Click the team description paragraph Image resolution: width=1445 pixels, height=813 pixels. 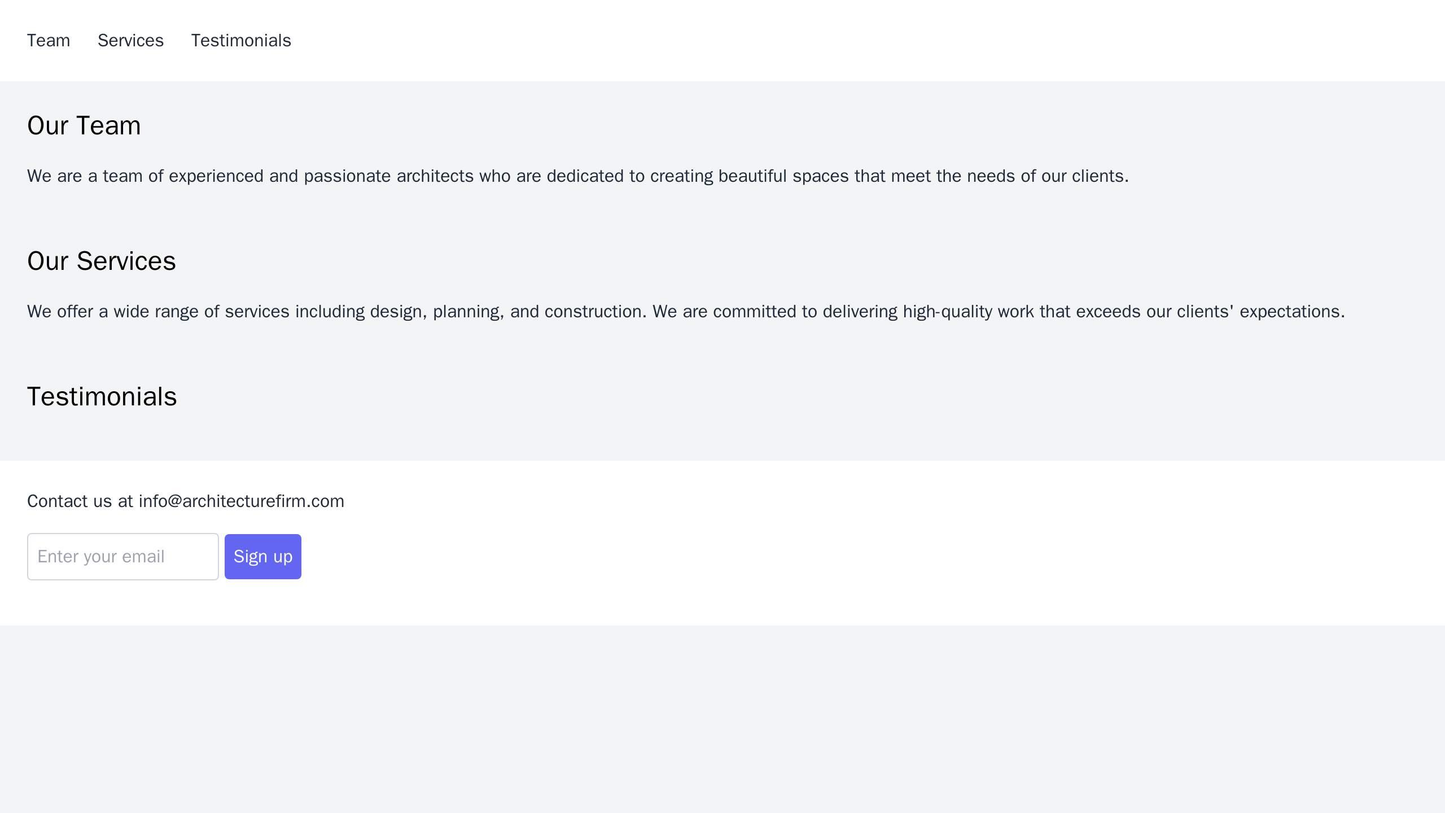(577, 177)
